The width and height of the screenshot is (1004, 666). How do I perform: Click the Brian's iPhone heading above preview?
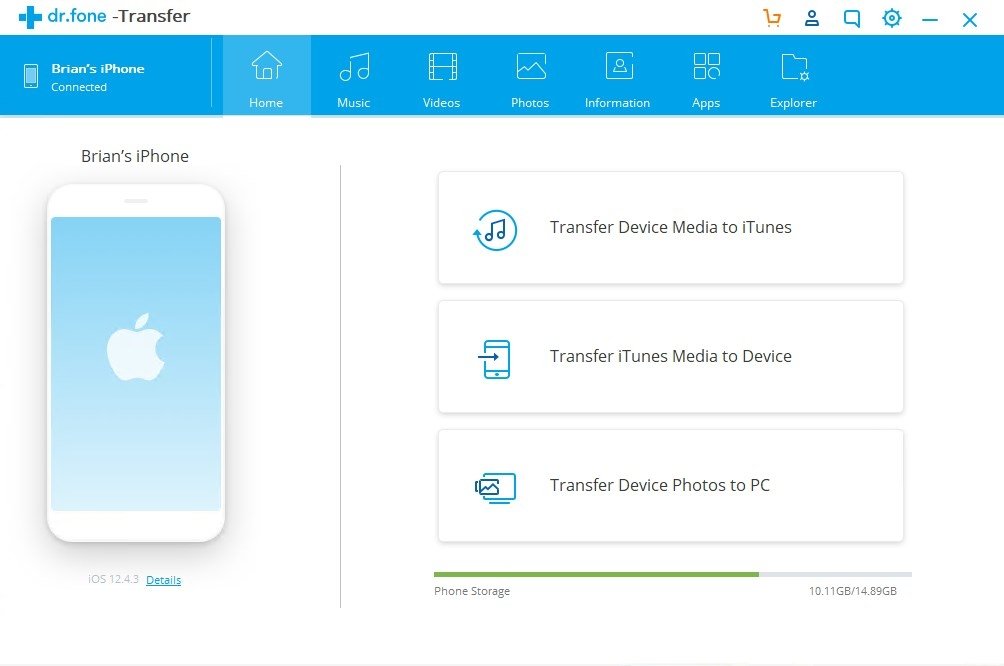coord(135,156)
